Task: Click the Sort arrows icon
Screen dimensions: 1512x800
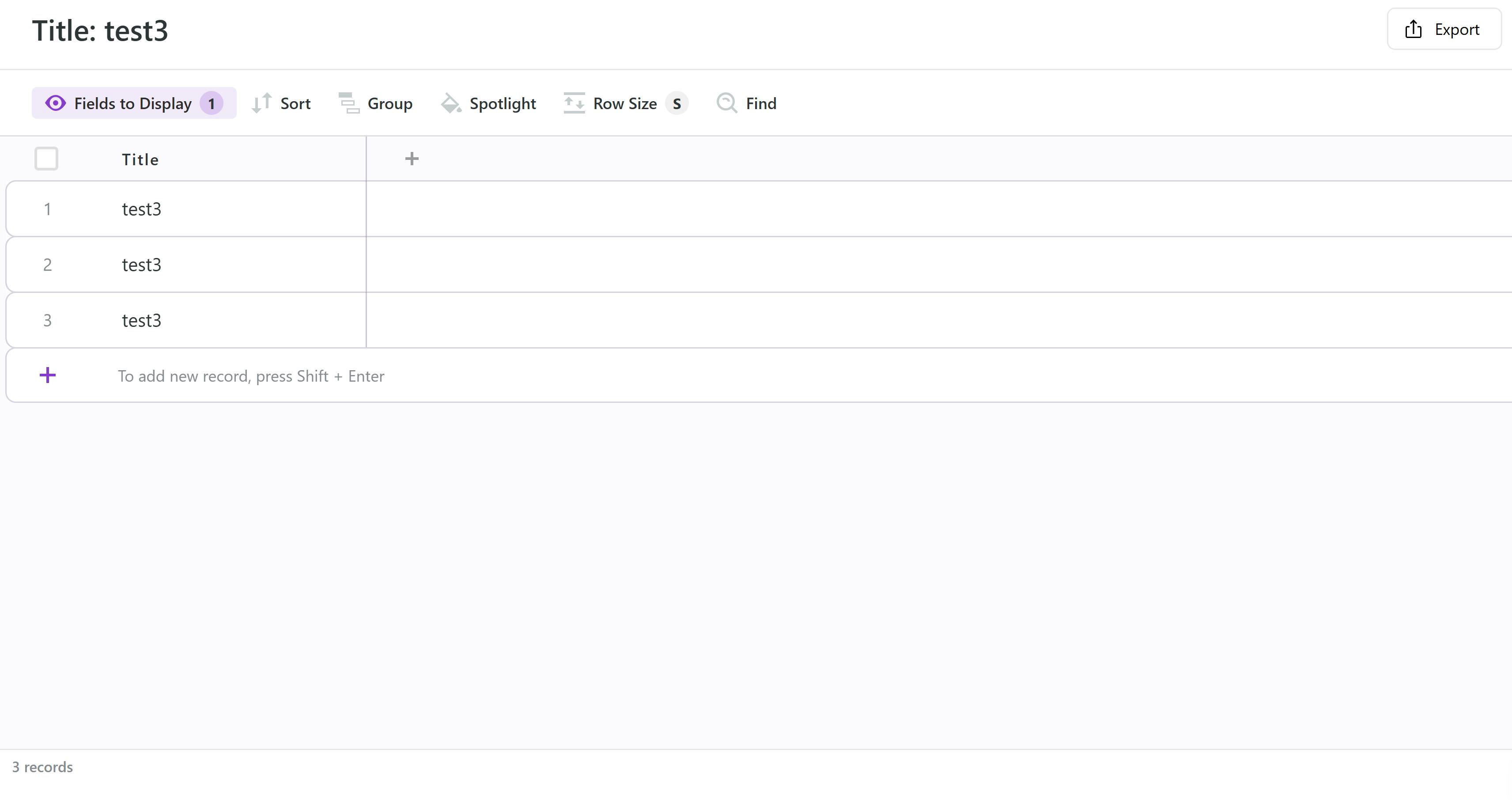Action: [261, 103]
